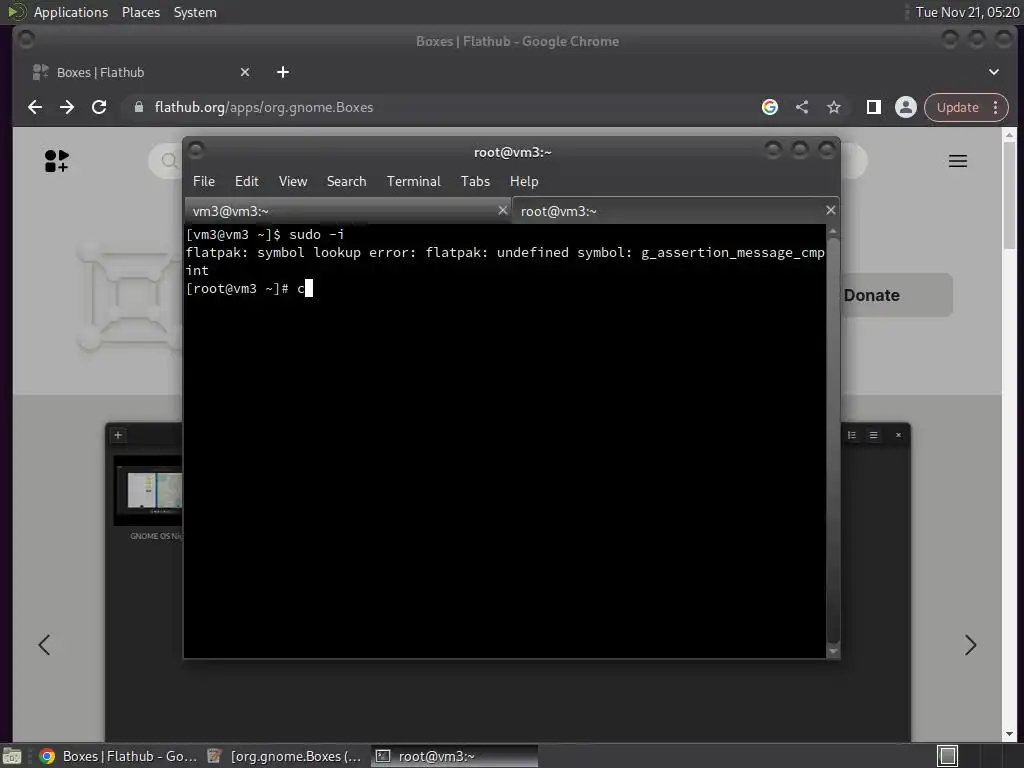
Task: Switch to org.gnome.Boxes taskbar entry
Action: pos(285,756)
